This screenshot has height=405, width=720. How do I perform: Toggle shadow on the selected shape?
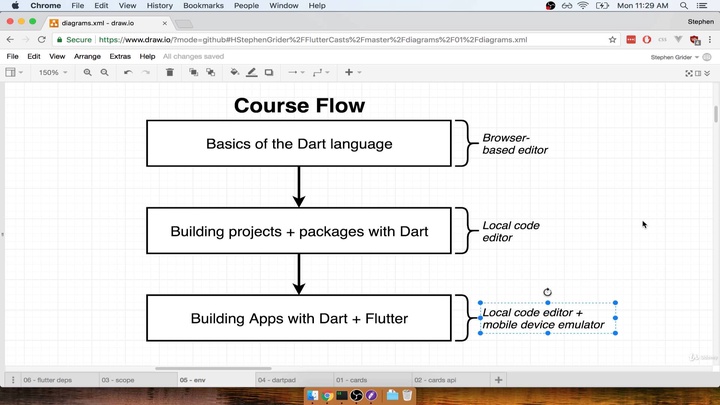click(x=269, y=72)
